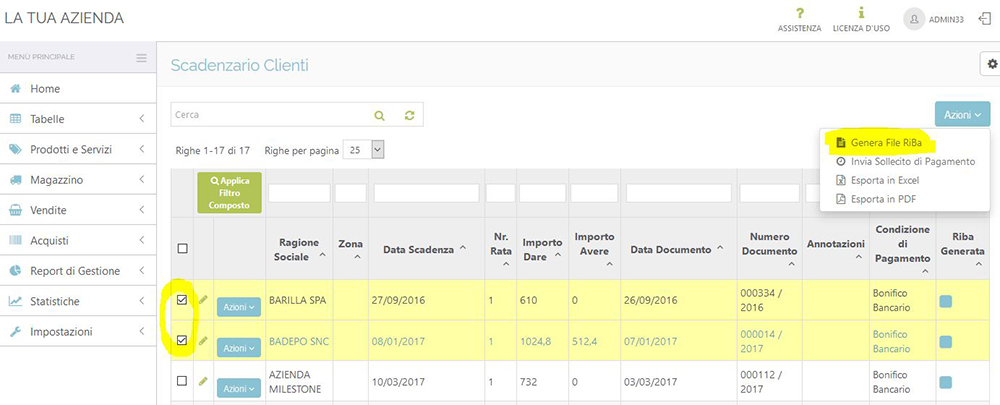Expand the Vendite menu section

click(78, 210)
